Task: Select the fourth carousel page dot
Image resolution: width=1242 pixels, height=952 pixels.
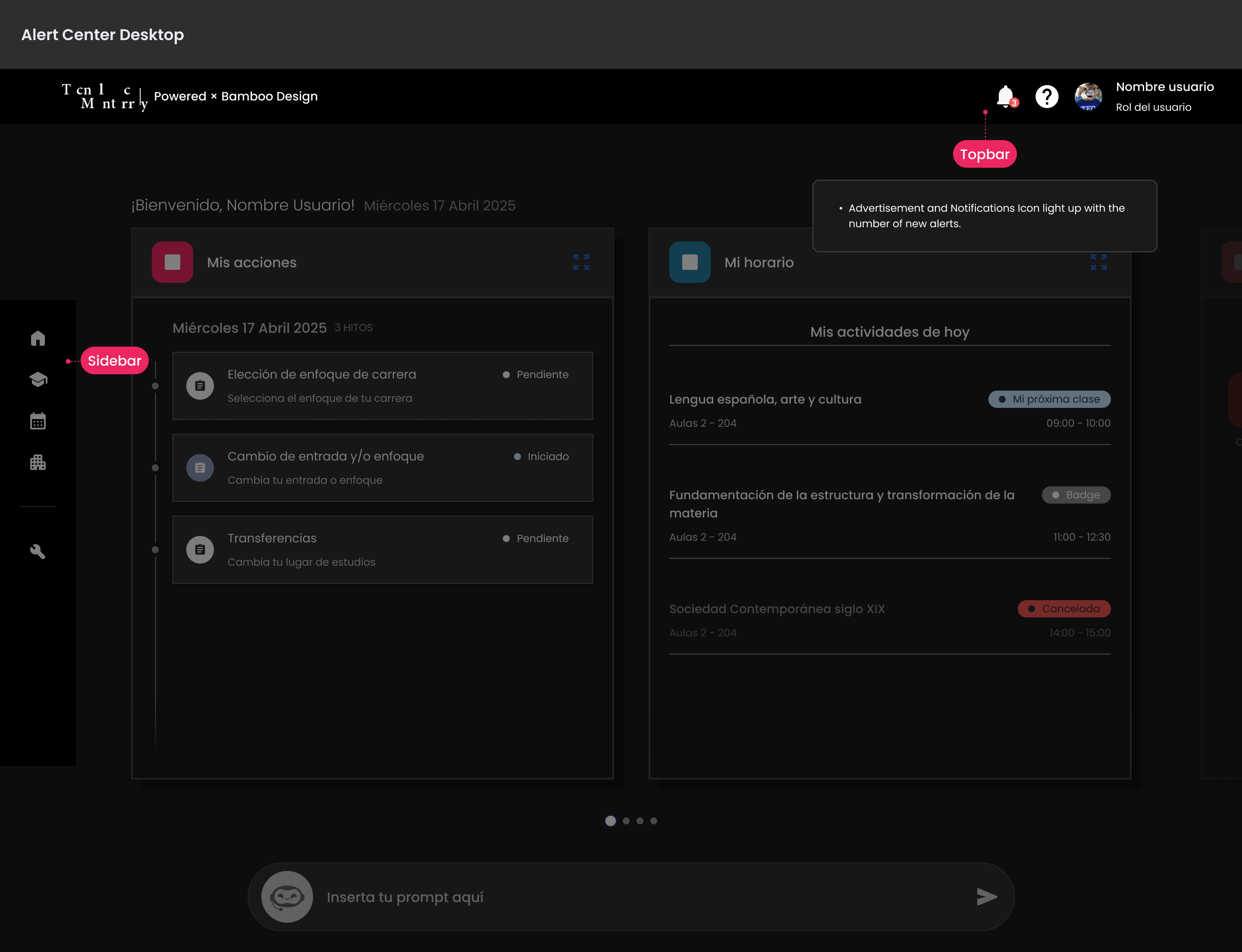Action: [654, 821]
